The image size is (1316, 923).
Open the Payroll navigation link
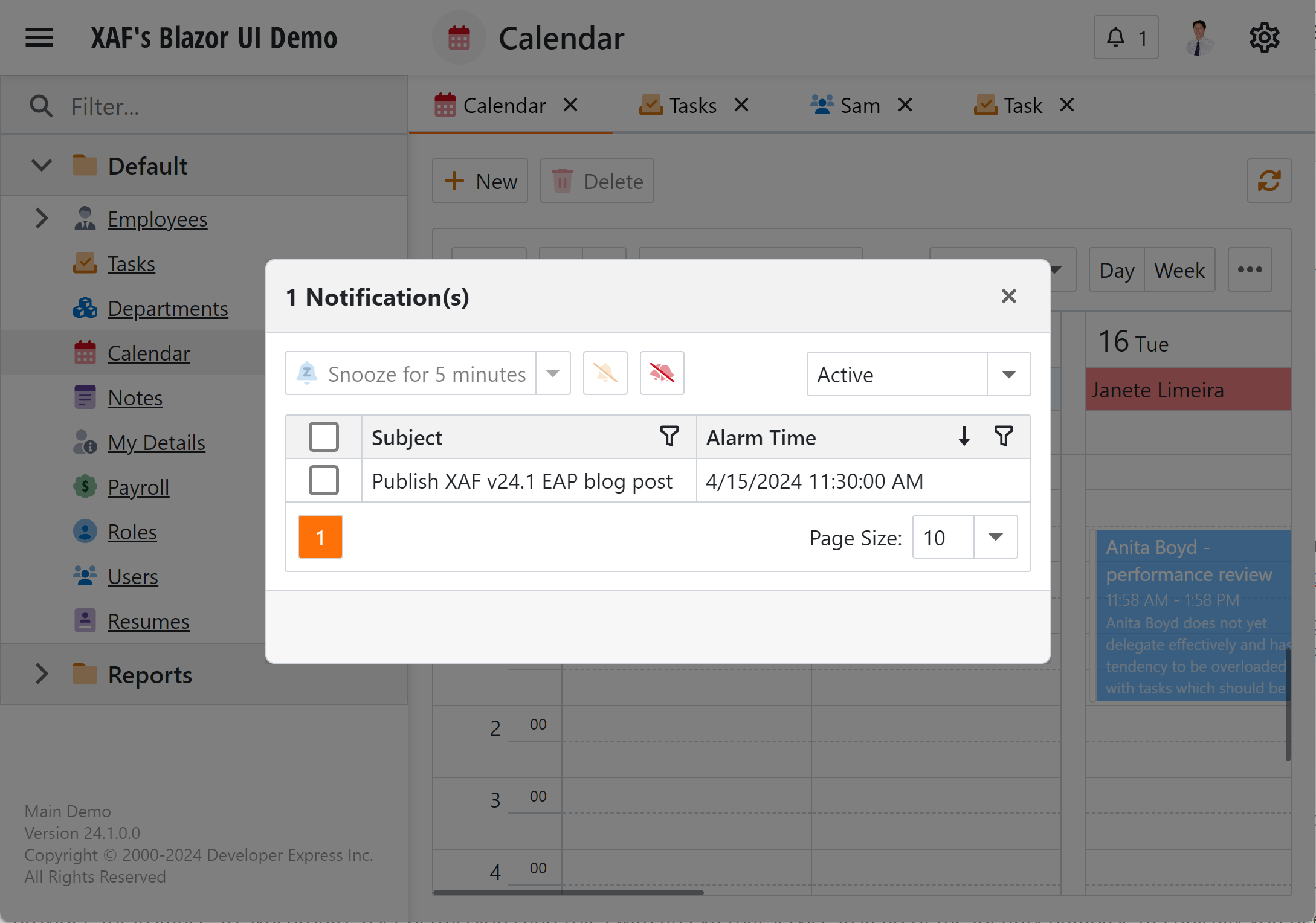point(138,487)
